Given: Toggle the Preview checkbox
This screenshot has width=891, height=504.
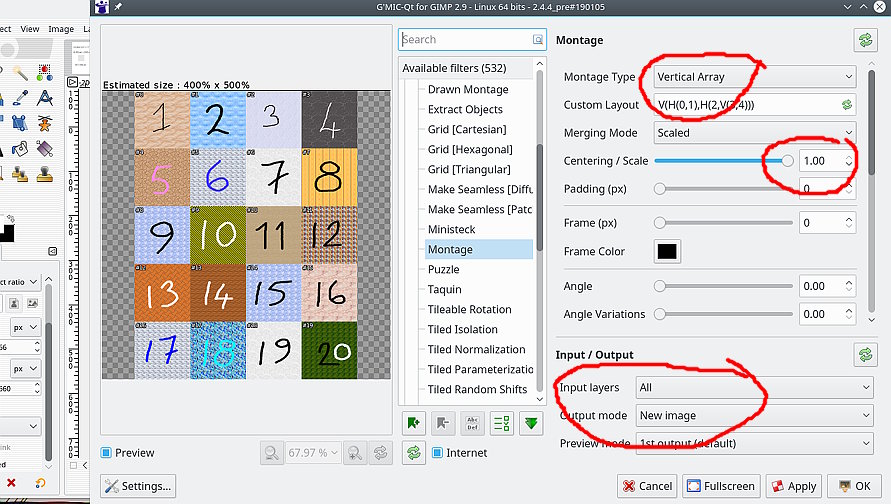Looking at the screenshot, I should pyautogui.click(x=107, y=453).
